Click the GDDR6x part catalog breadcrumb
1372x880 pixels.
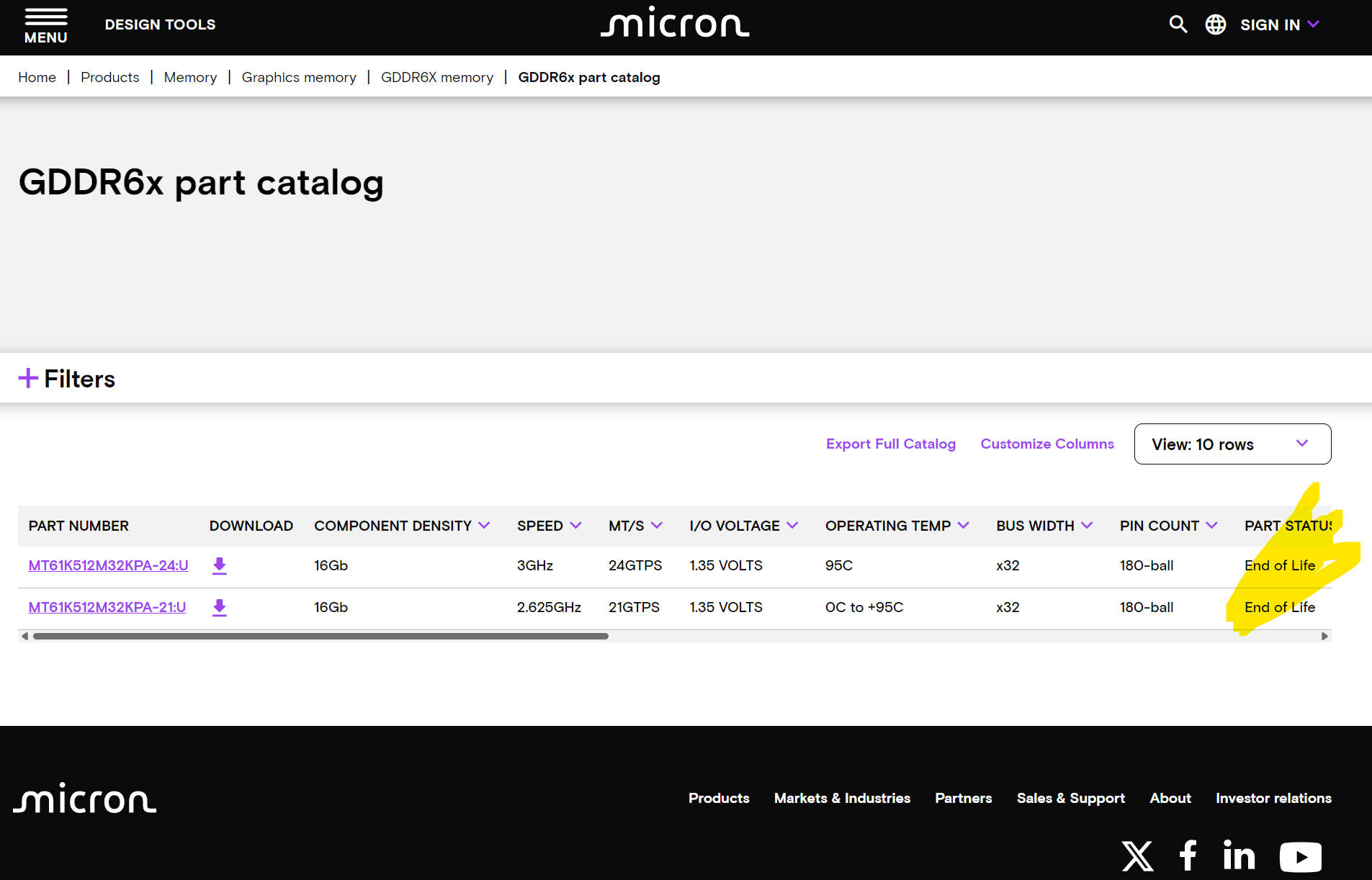click(589, 77)
